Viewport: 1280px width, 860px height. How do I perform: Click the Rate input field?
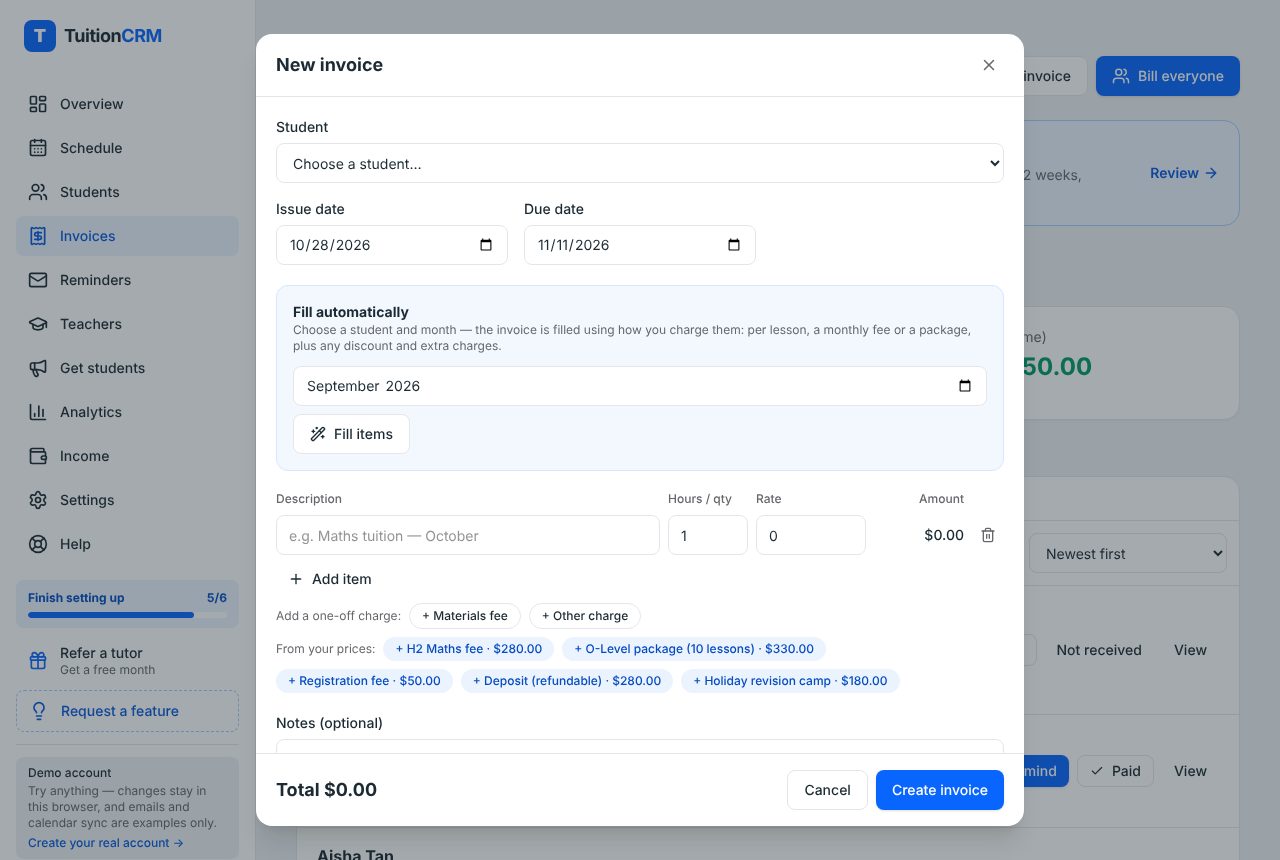pyautogui.click(x=811, y=535)
